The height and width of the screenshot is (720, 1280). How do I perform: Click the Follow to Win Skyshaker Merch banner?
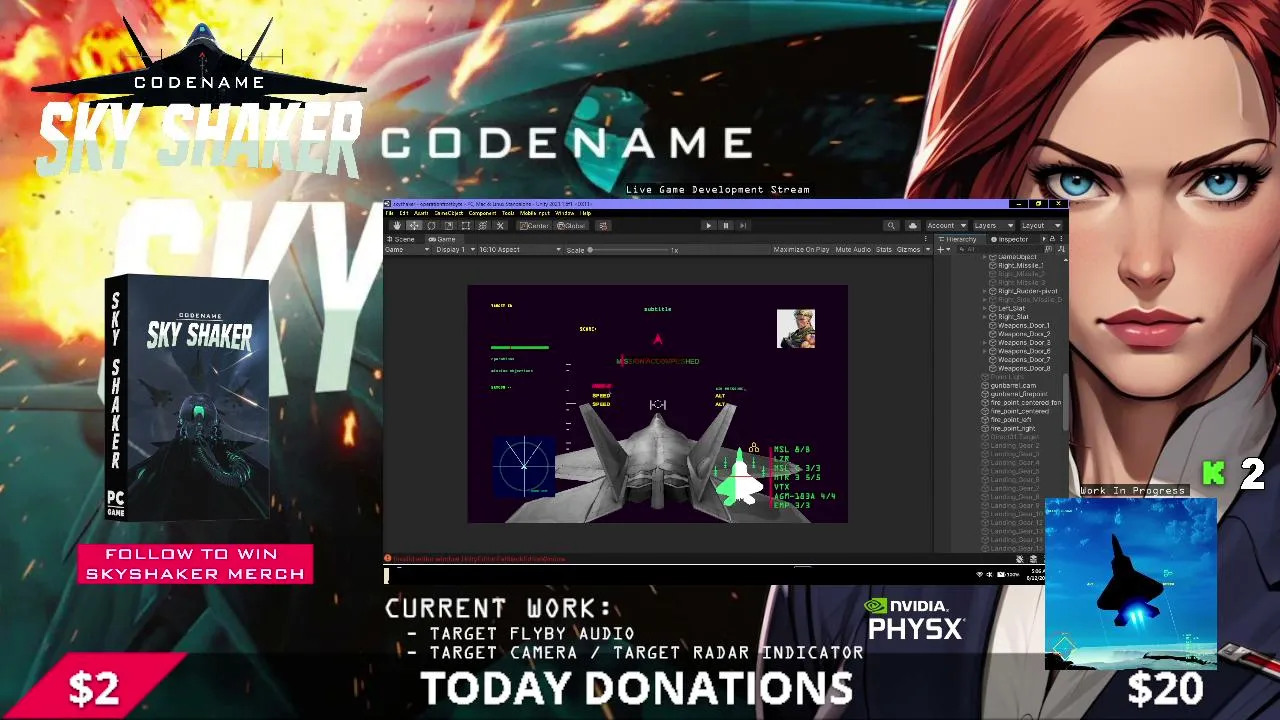pos(195,564)
